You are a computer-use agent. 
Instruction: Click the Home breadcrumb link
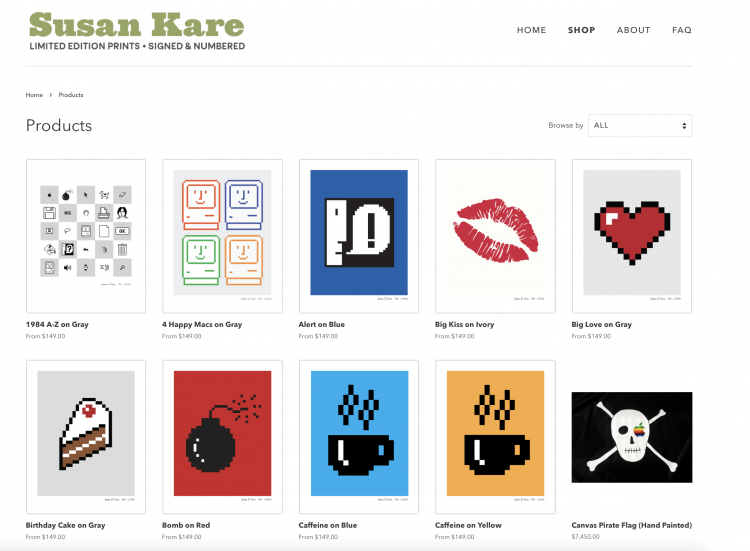coord(34,95)
